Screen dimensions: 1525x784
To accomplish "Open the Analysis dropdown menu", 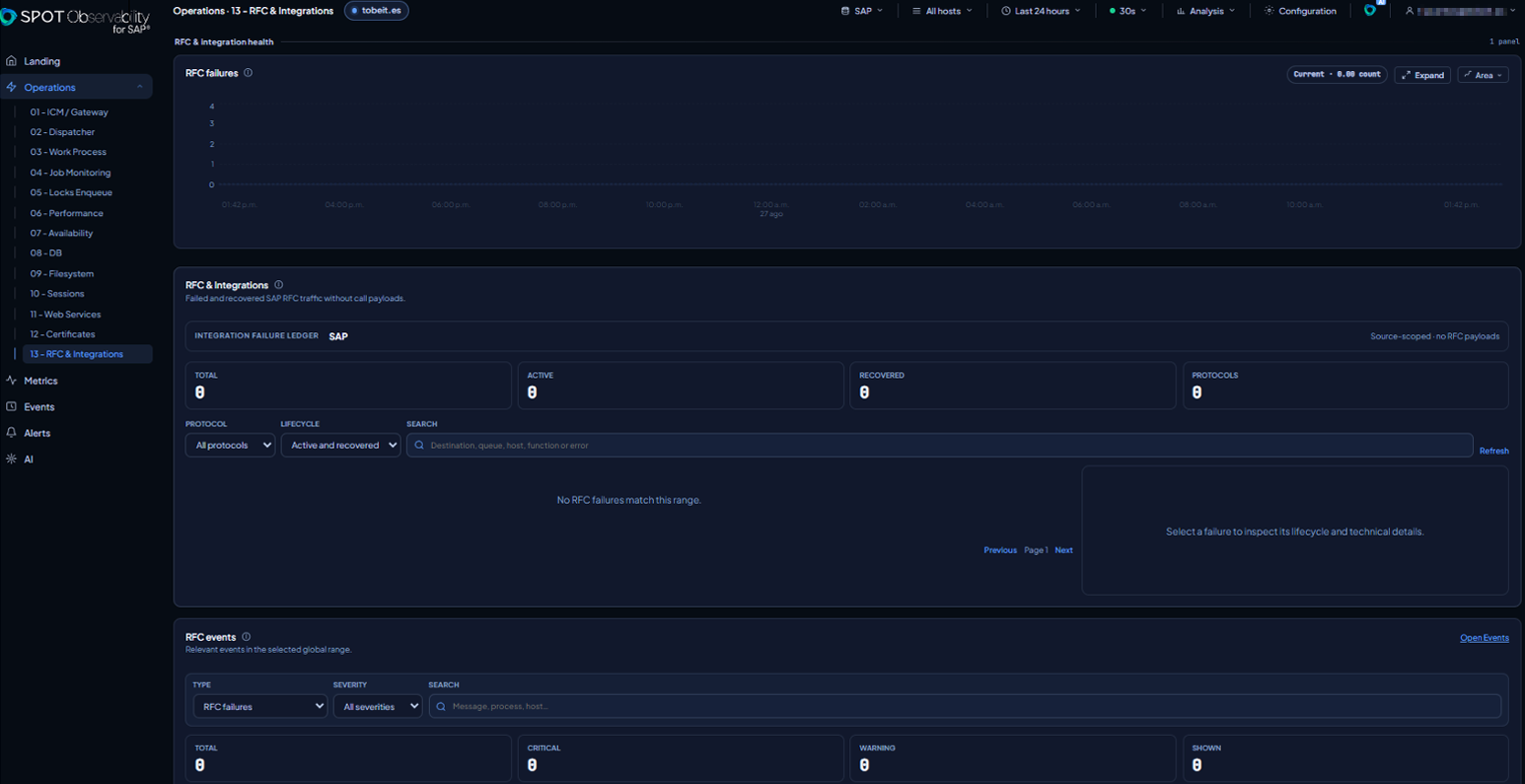I will (x=1205, y=11).
